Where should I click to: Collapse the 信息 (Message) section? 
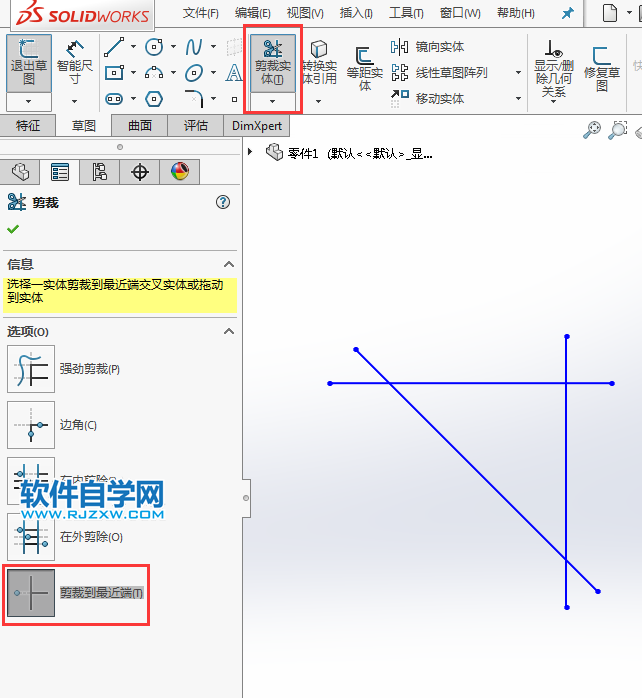coord(229,264)
